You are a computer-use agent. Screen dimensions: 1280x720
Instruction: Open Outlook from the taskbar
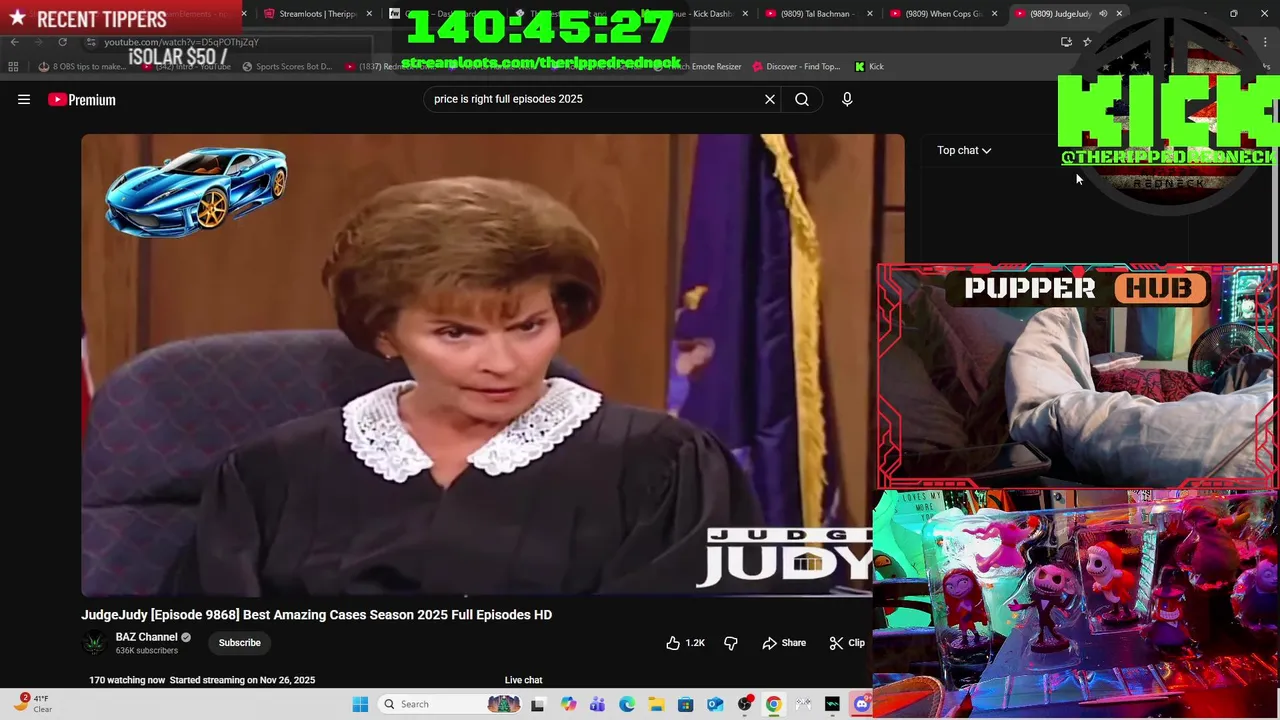pos(715,704)
